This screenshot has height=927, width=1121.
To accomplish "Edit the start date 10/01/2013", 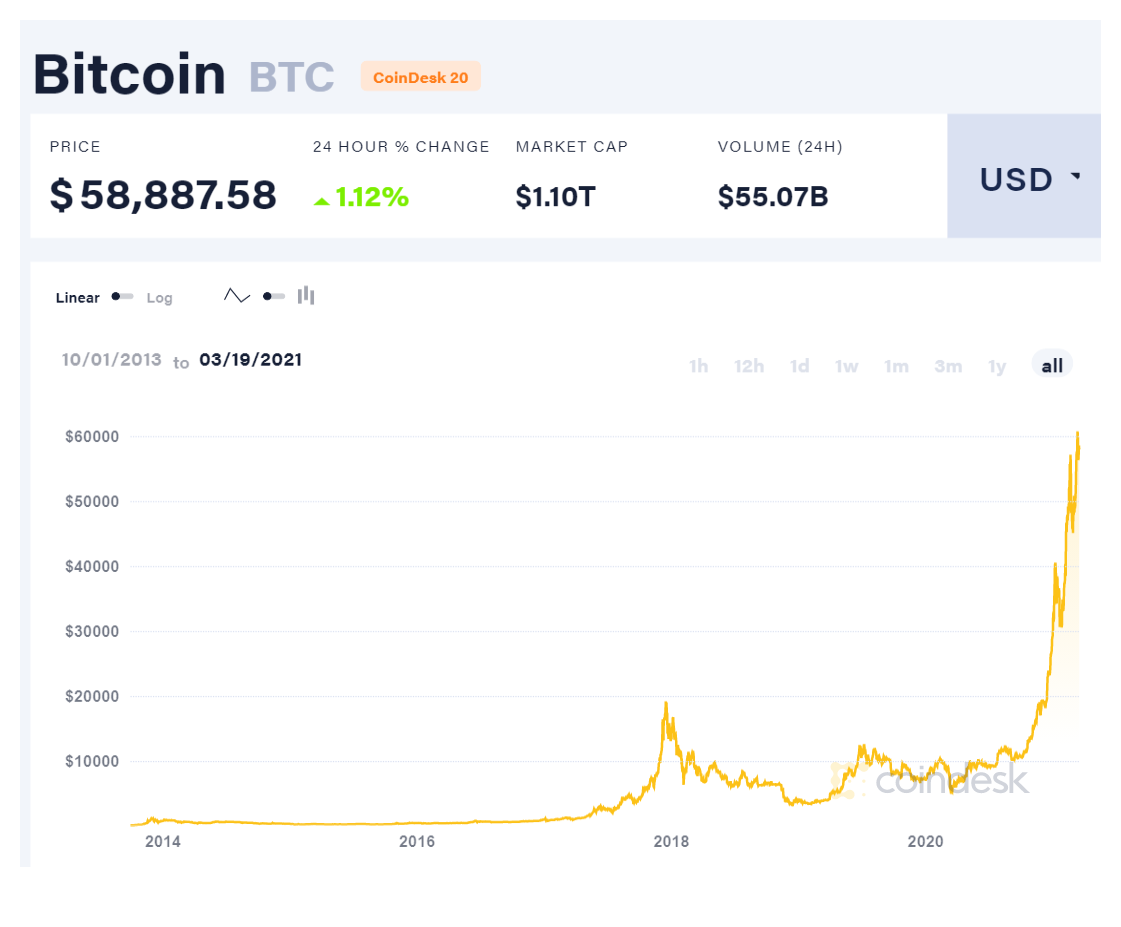I will (112, 360).
